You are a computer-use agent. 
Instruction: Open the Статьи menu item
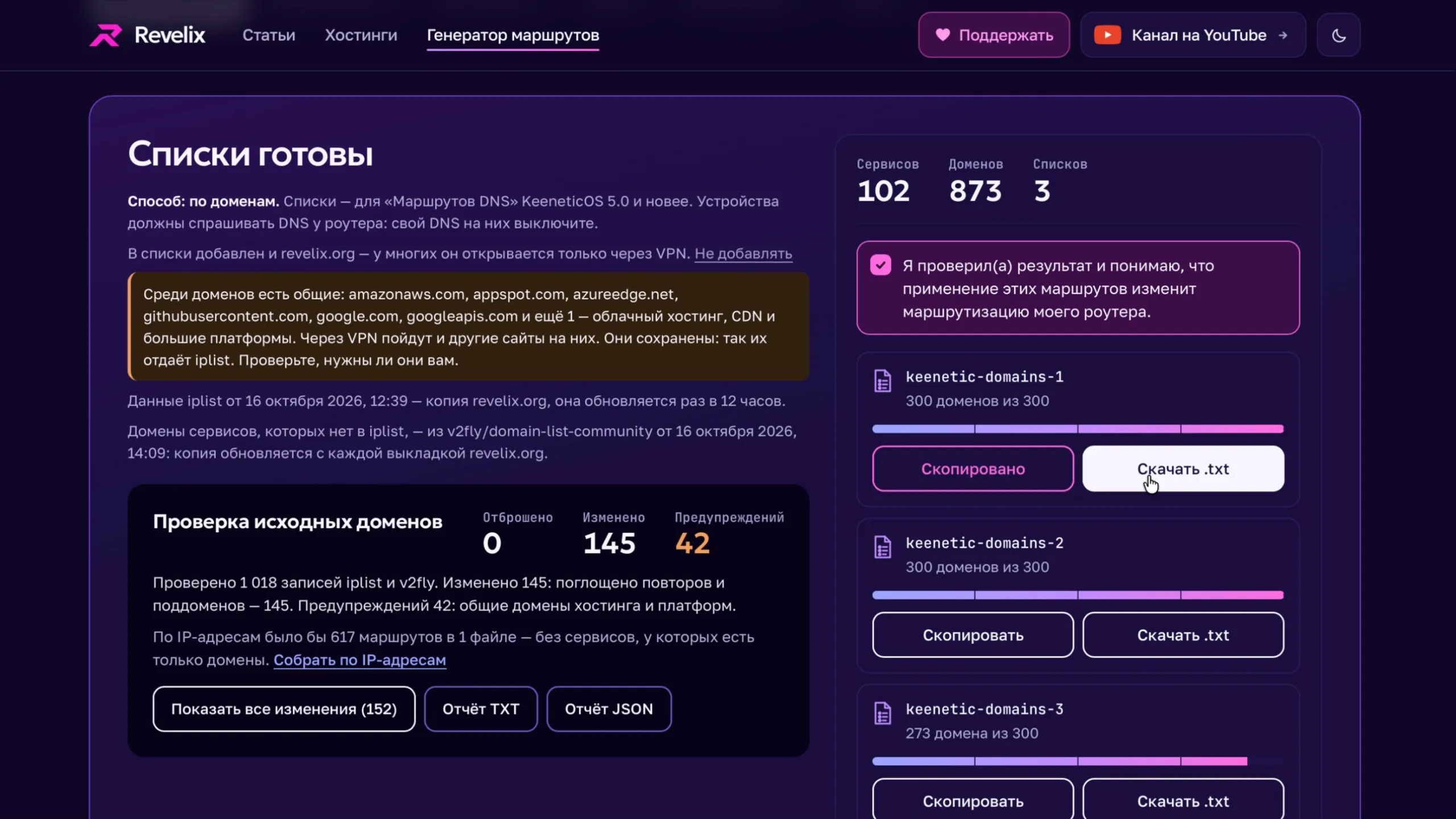pos(269,35)
